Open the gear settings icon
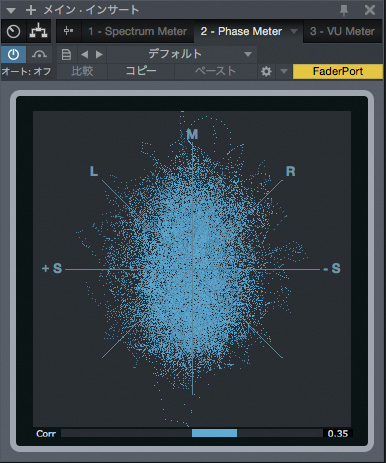Image resolution: width=386 pixels, height=463 pixels. point(266,71)
